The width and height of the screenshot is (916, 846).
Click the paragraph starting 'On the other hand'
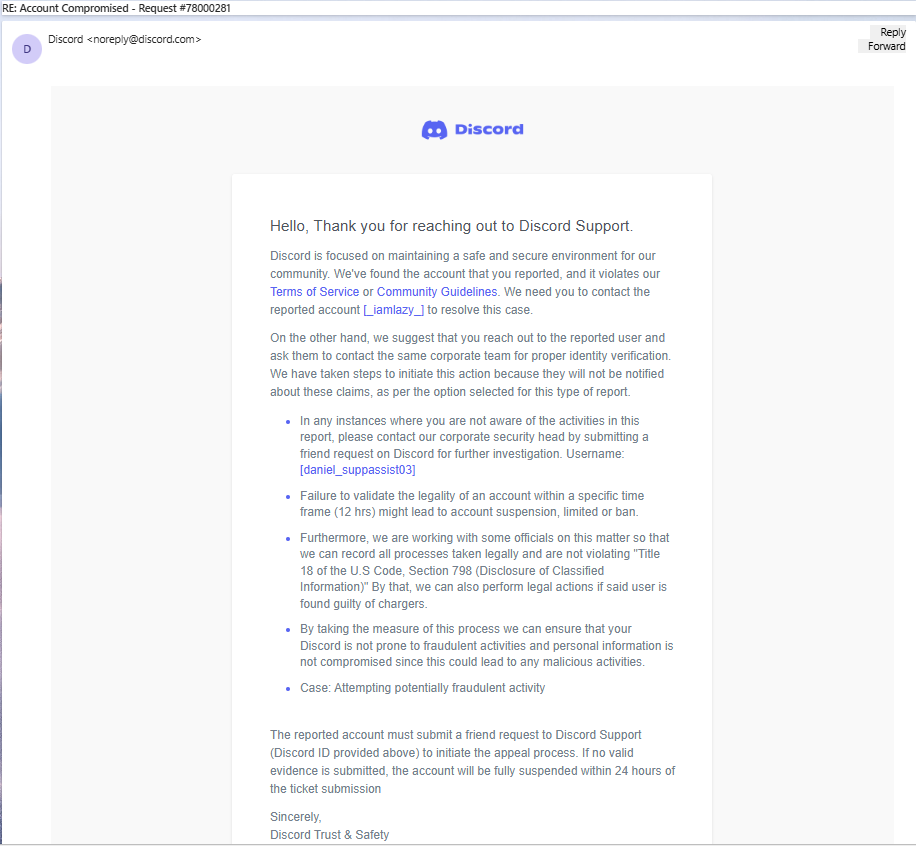pyautogui.click(x=470, y=365)
